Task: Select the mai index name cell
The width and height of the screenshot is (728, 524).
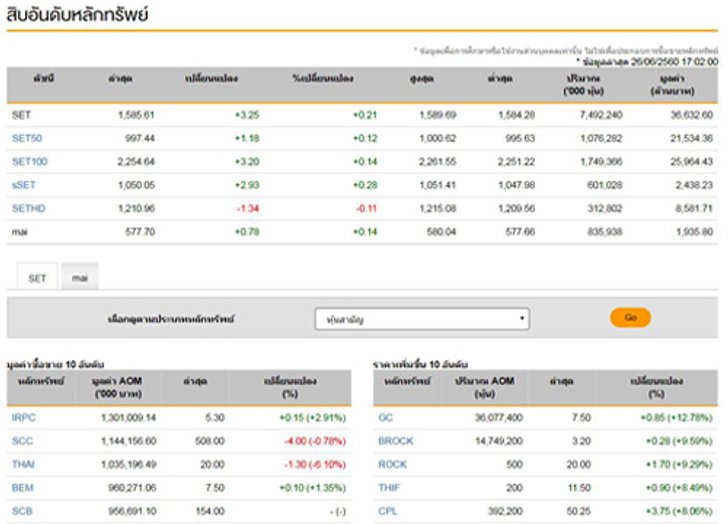Action: tap(20, 232)
